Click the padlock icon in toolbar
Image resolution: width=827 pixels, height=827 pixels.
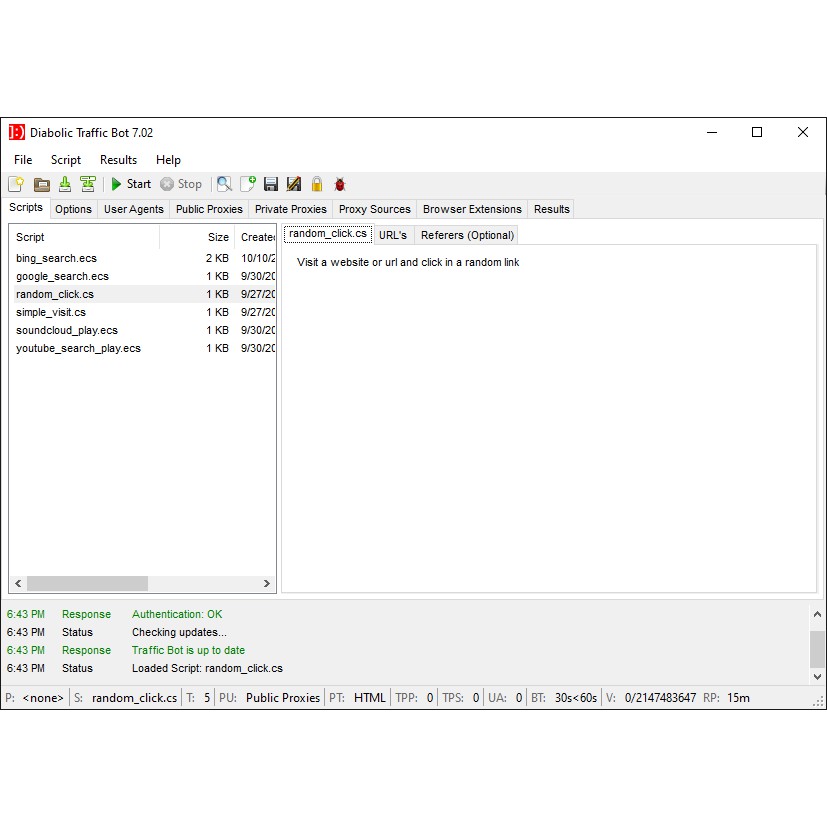pos(317,184)
